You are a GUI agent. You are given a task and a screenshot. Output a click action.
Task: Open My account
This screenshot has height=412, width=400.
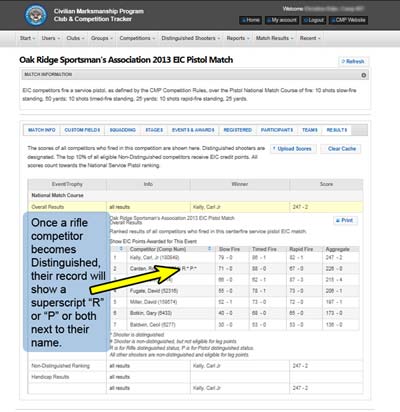[281, 20]
